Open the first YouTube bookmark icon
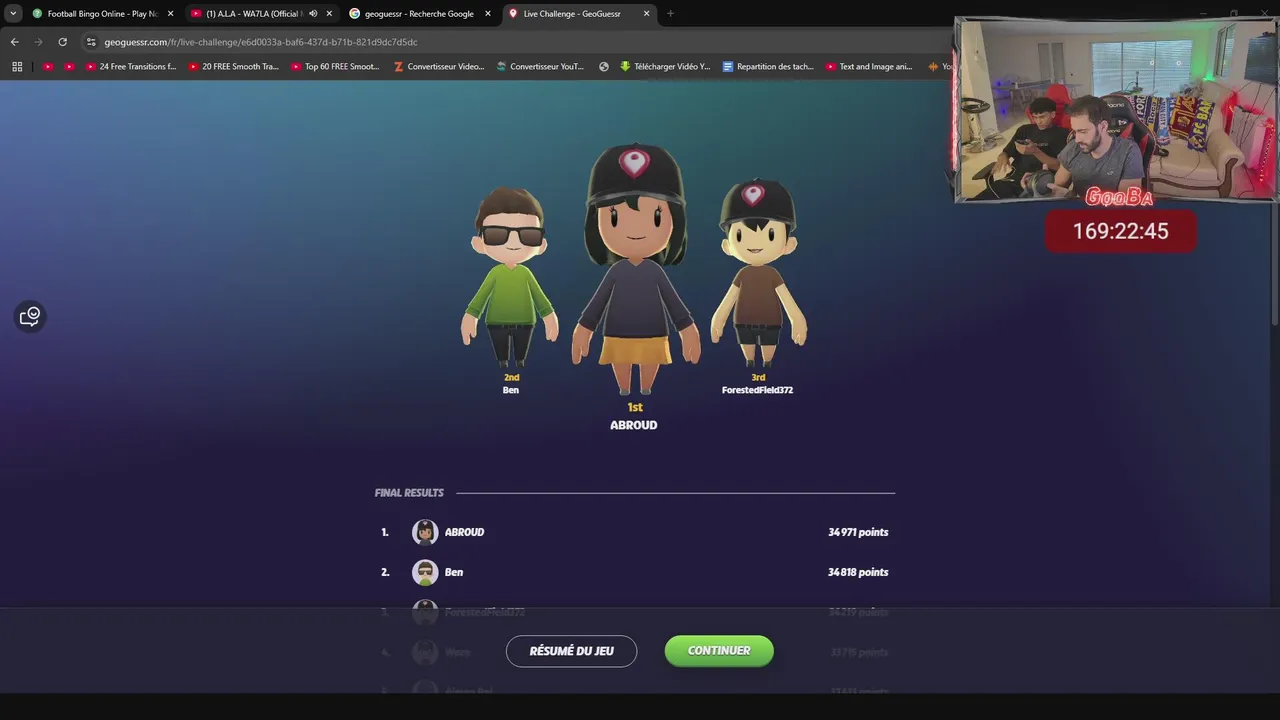The height and width of the screenshot is (720, 1280). (x=48, y=67)
